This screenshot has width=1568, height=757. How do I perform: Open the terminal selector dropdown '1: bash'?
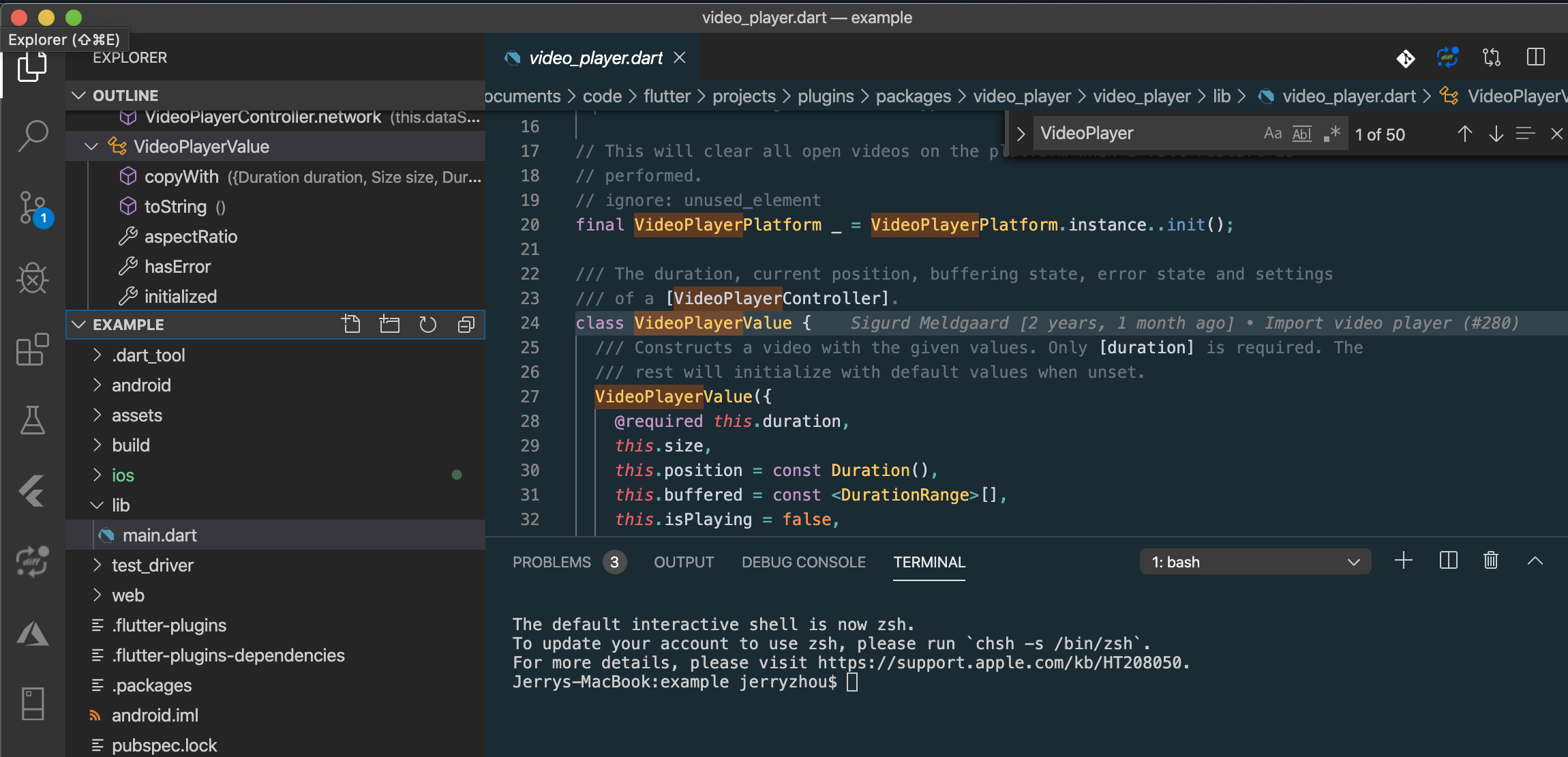click(x=1255, y=562)
